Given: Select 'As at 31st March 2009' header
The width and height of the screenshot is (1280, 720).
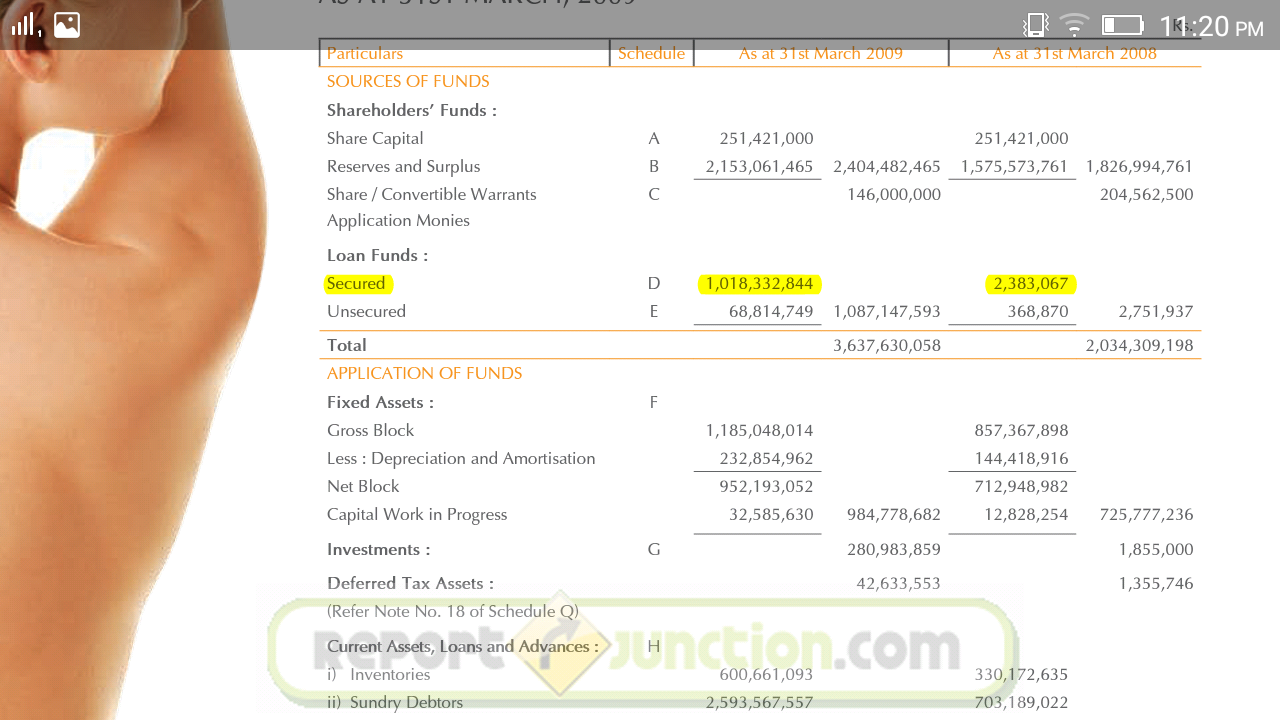Looking at the screenshot, I should (x=821, y=53).
